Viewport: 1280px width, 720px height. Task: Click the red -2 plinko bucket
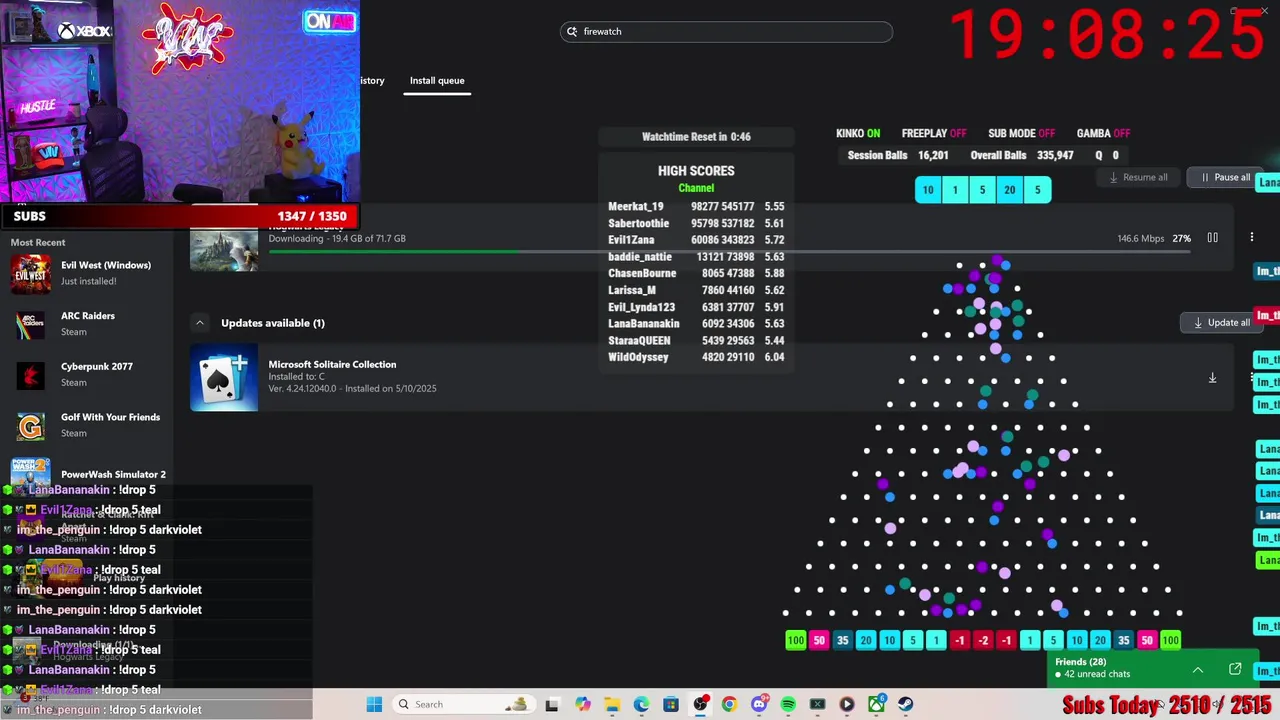coord(983,640)
